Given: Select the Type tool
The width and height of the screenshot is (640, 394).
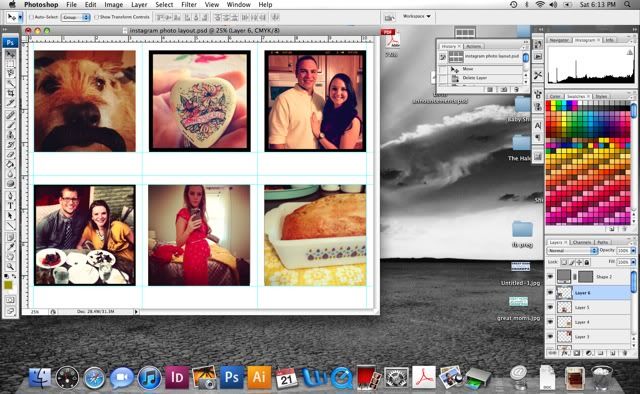Looking at the screenshot, I should tap(11, 205).
